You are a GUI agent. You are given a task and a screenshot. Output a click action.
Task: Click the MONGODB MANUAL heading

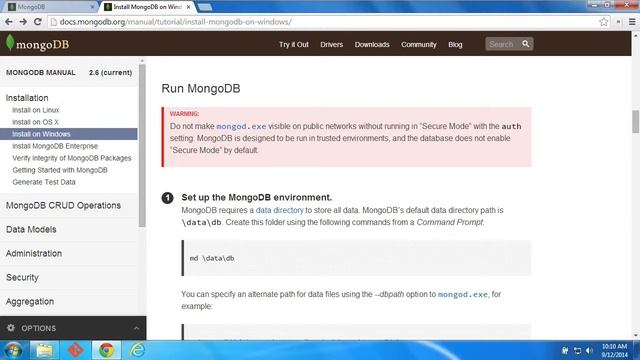(40, 73)
